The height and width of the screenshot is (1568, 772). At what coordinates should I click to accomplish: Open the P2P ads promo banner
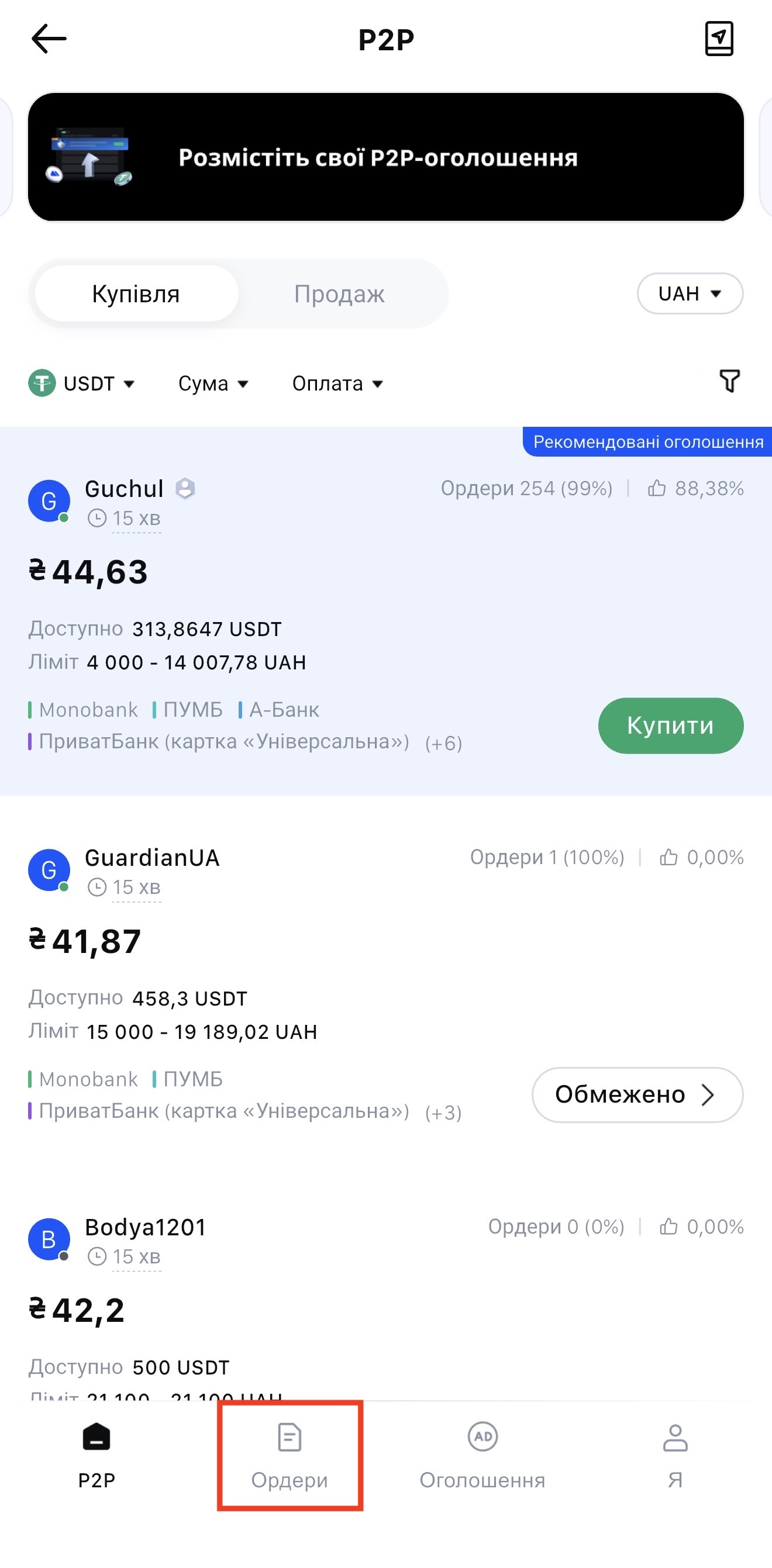pos(386,157)
